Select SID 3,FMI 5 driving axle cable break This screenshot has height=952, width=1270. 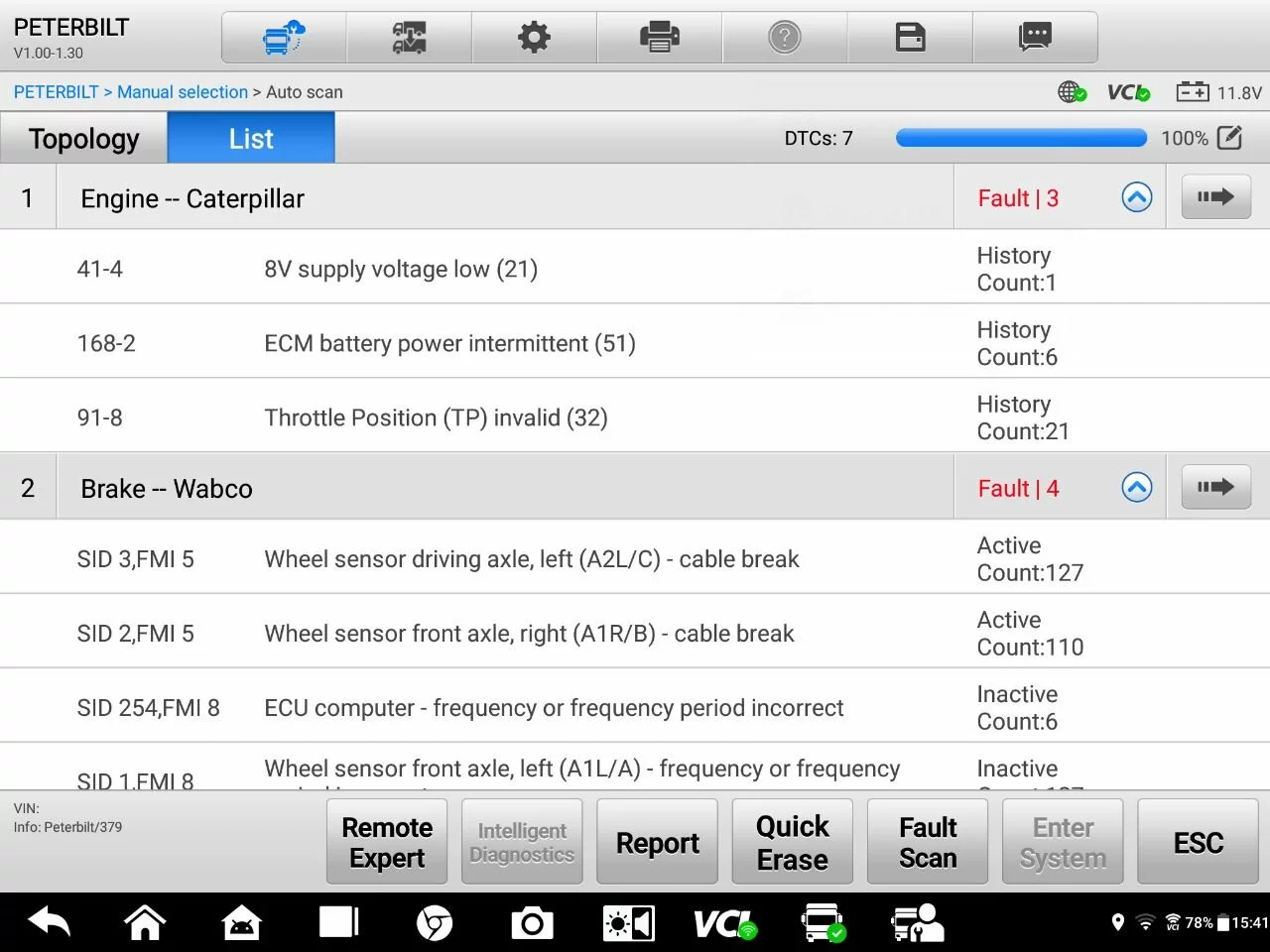[x=635, y=558]
